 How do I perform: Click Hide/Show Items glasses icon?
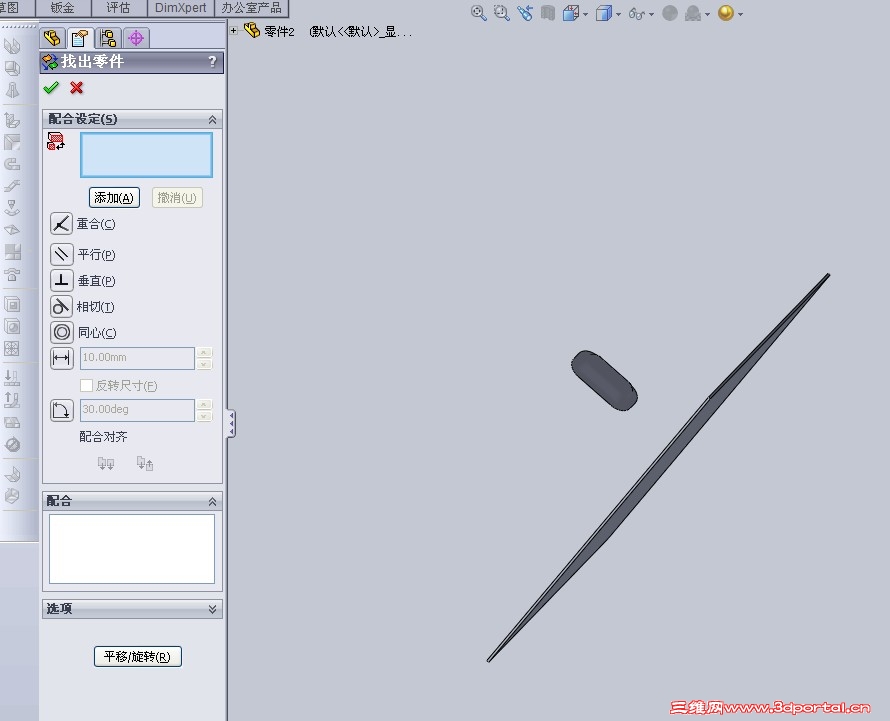pyautogui.click(x=637, y=14)
